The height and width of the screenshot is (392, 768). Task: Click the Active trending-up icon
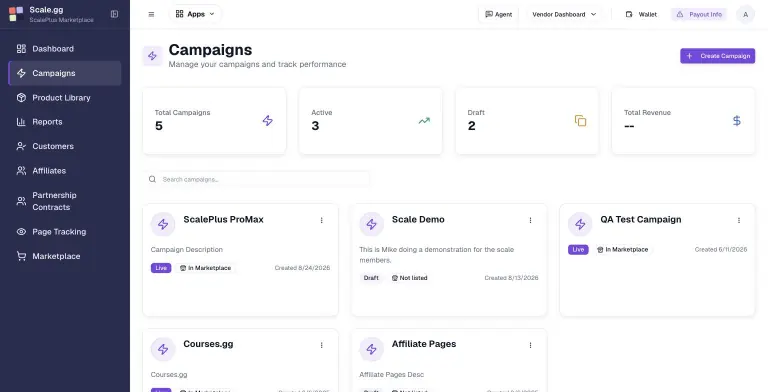coord(424,121)
